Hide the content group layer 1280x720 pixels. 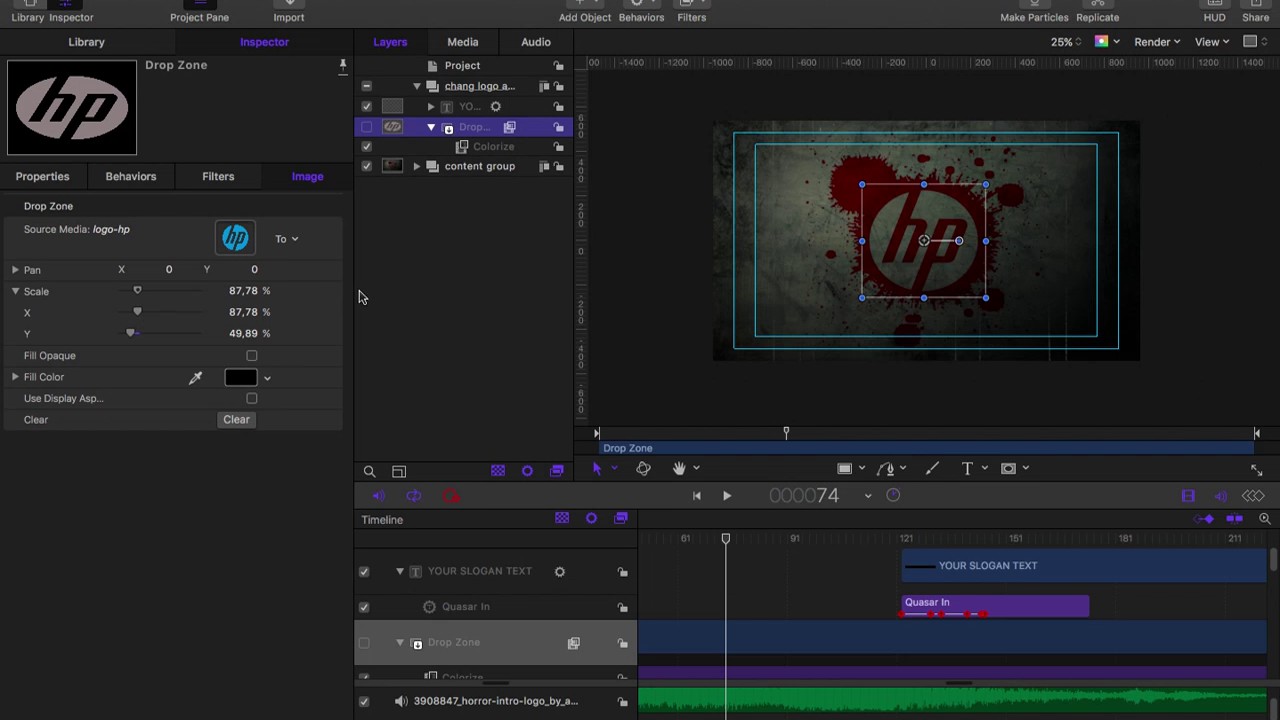coord(366,166)
